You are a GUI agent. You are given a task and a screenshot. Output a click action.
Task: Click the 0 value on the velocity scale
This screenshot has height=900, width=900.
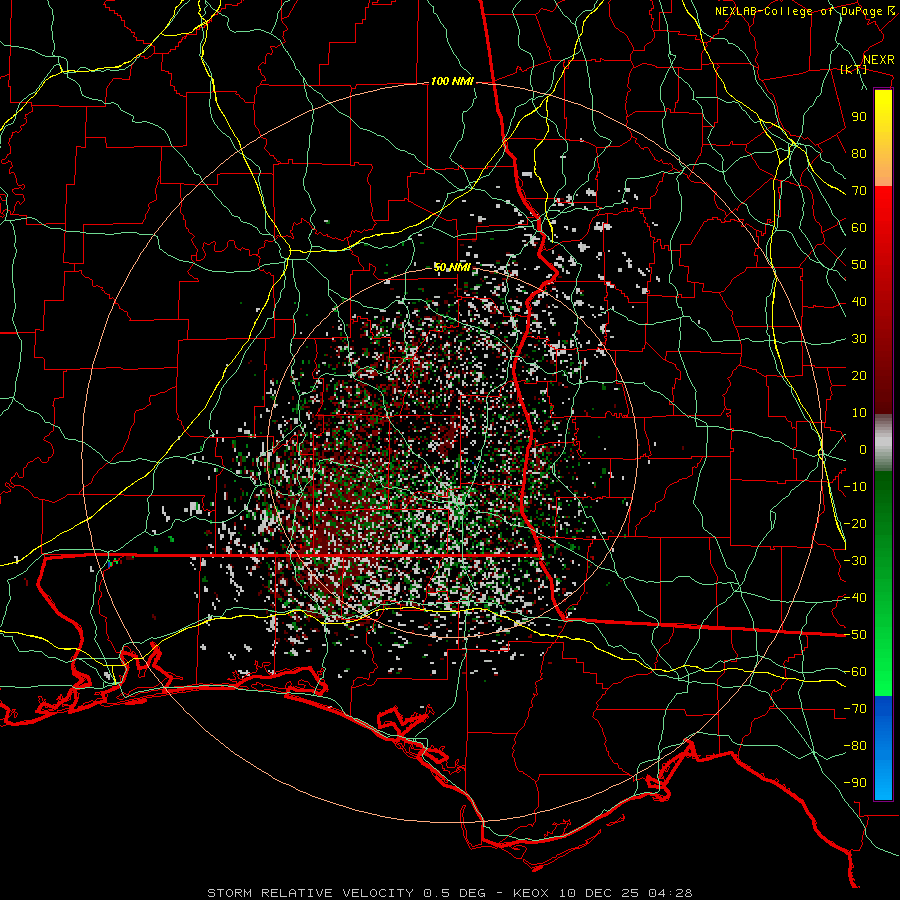tap(863, 450)
